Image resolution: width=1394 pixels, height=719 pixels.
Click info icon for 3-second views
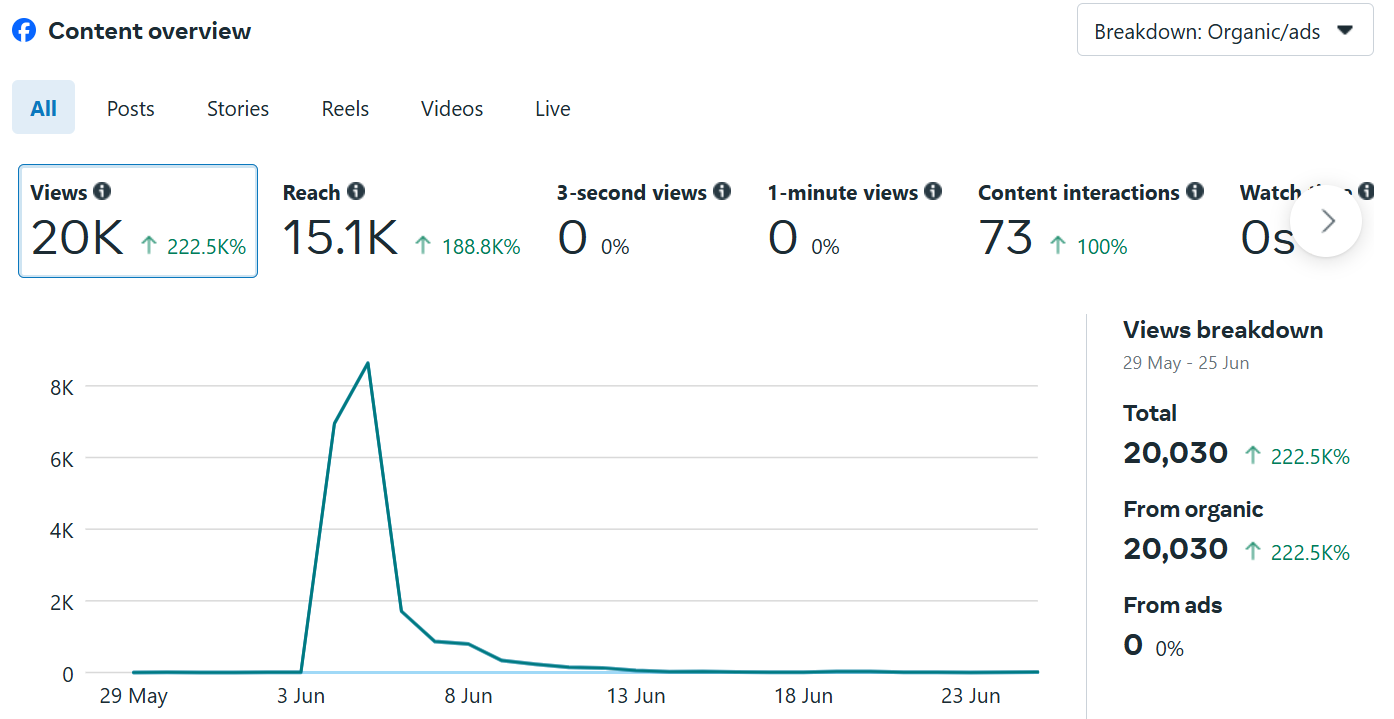pyautogui.click(x=722, y=192)
